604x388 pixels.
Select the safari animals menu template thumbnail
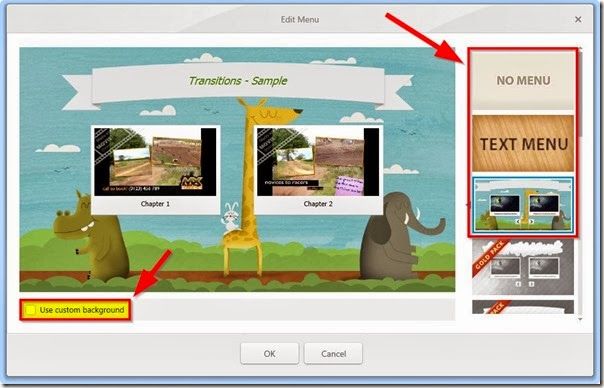[523, 205]
